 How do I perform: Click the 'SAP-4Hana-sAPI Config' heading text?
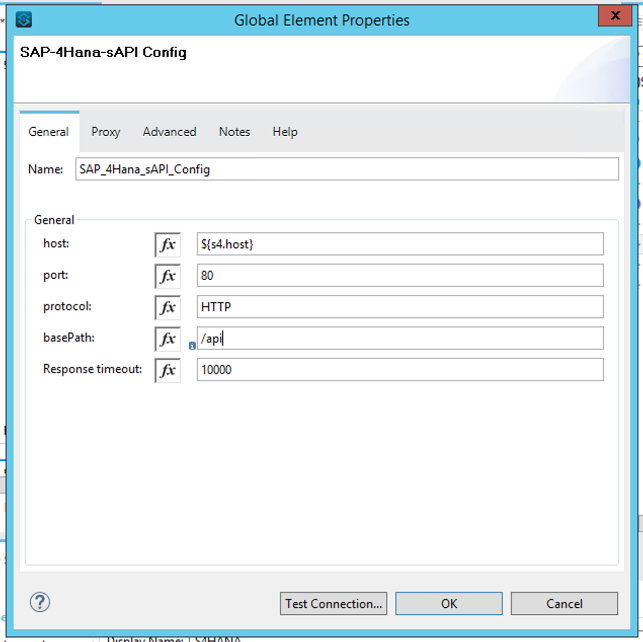103,52
